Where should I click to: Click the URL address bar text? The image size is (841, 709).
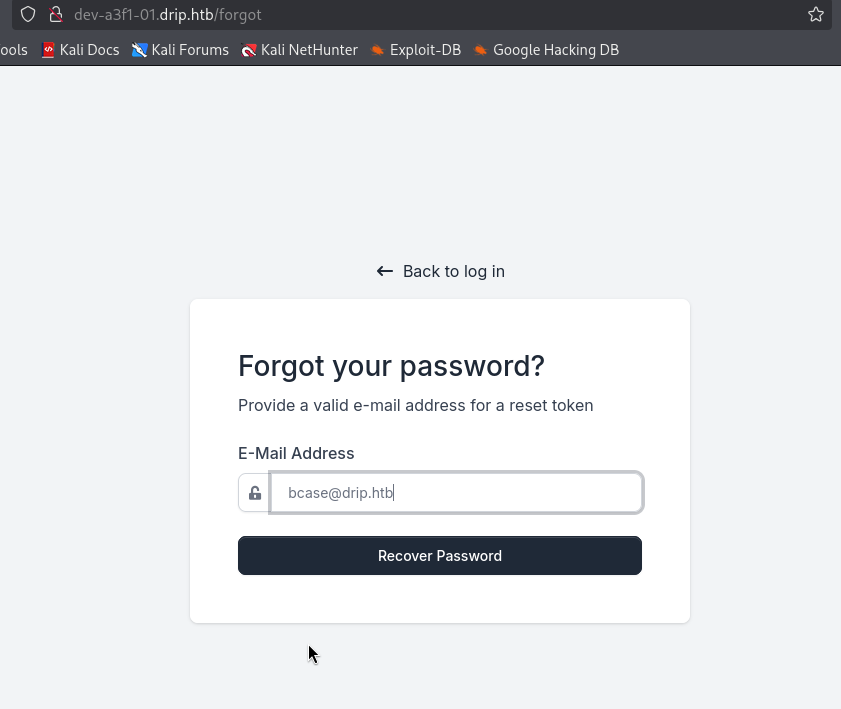[168, 15]
